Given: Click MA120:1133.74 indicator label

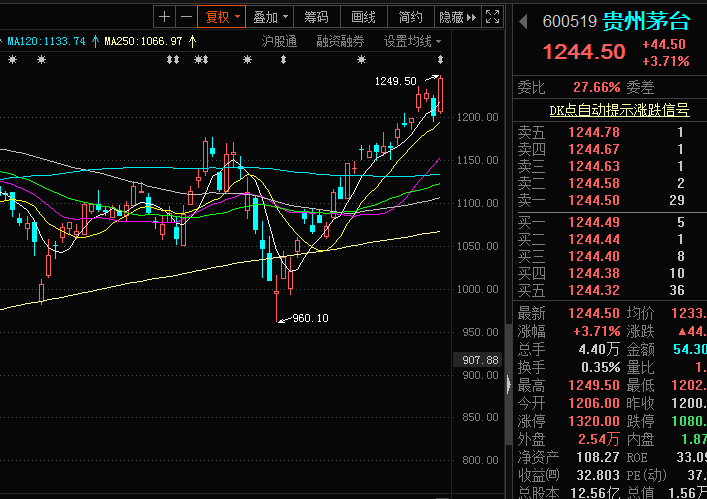Looking at the screenshot, I should point(46,41).
